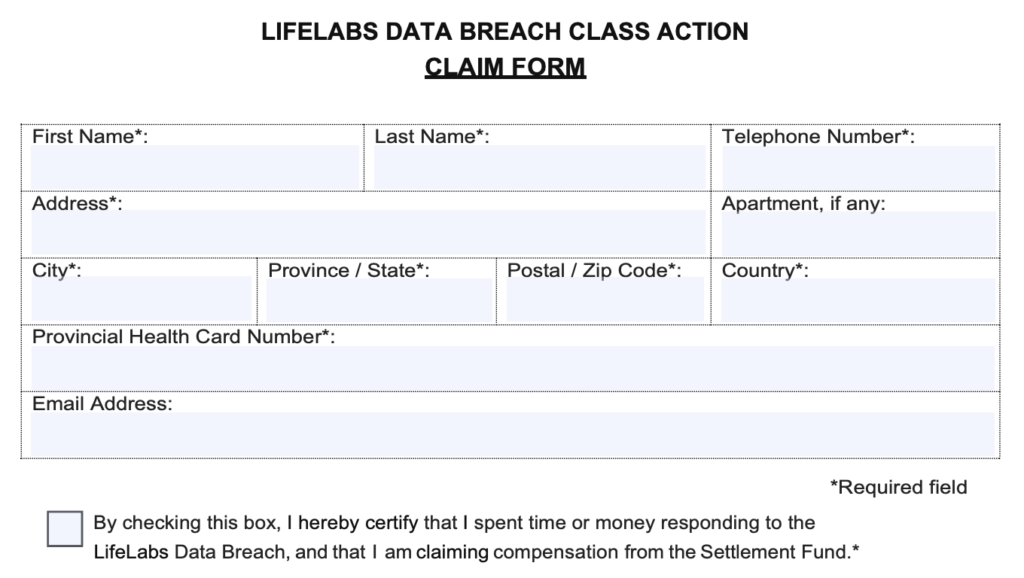The height and width of the screenshot is (578, 1024).
Task: Check the certification box for claiming compensation
Action: point(65,528)
